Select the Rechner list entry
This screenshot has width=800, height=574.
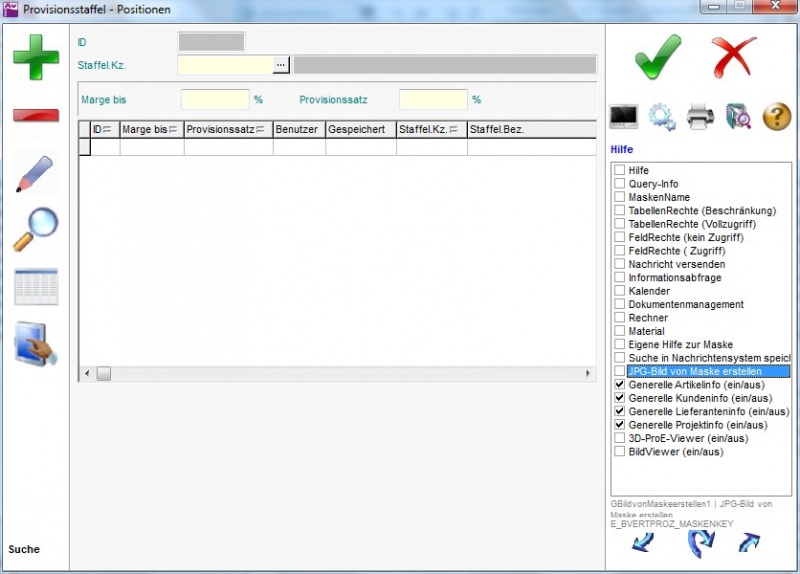point(648,318)
